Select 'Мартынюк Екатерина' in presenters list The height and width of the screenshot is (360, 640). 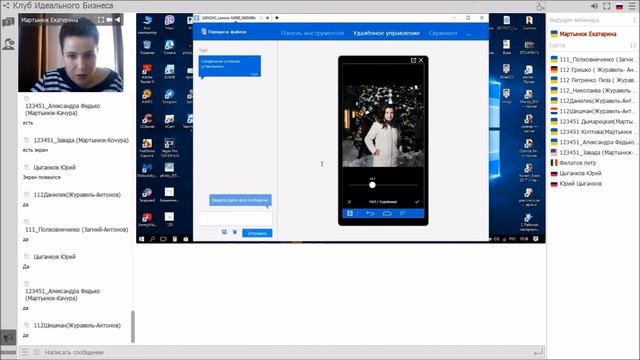pos(588,34)
